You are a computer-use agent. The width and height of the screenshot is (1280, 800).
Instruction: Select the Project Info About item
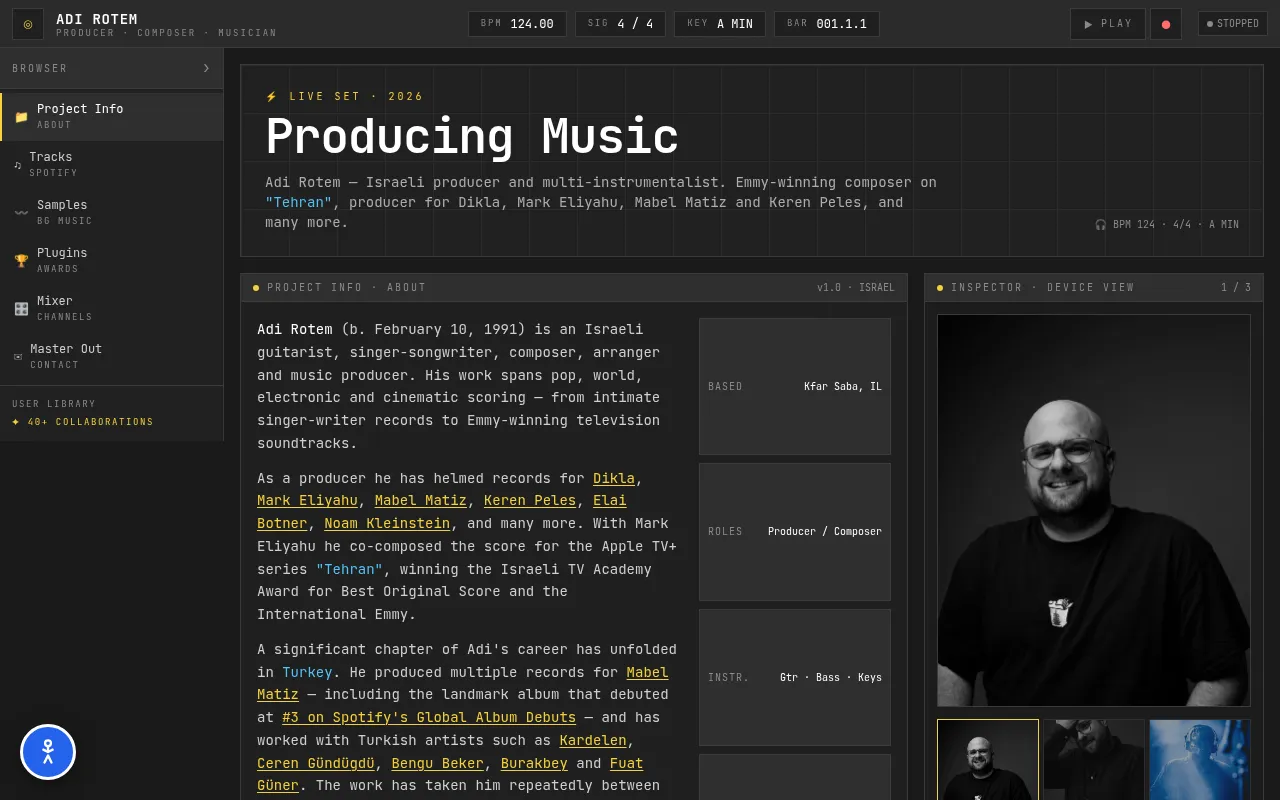[x=112, y=117]
